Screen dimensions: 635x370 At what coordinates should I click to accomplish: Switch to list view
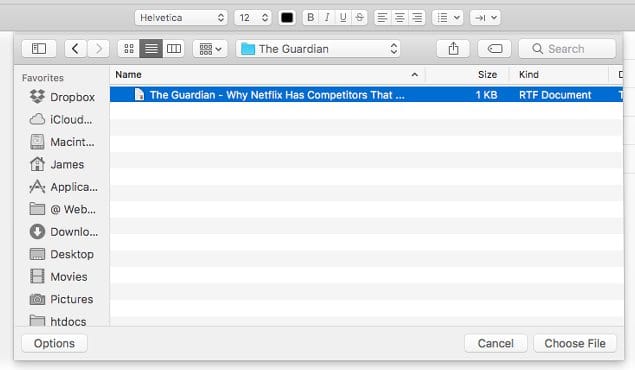point(151,49)
